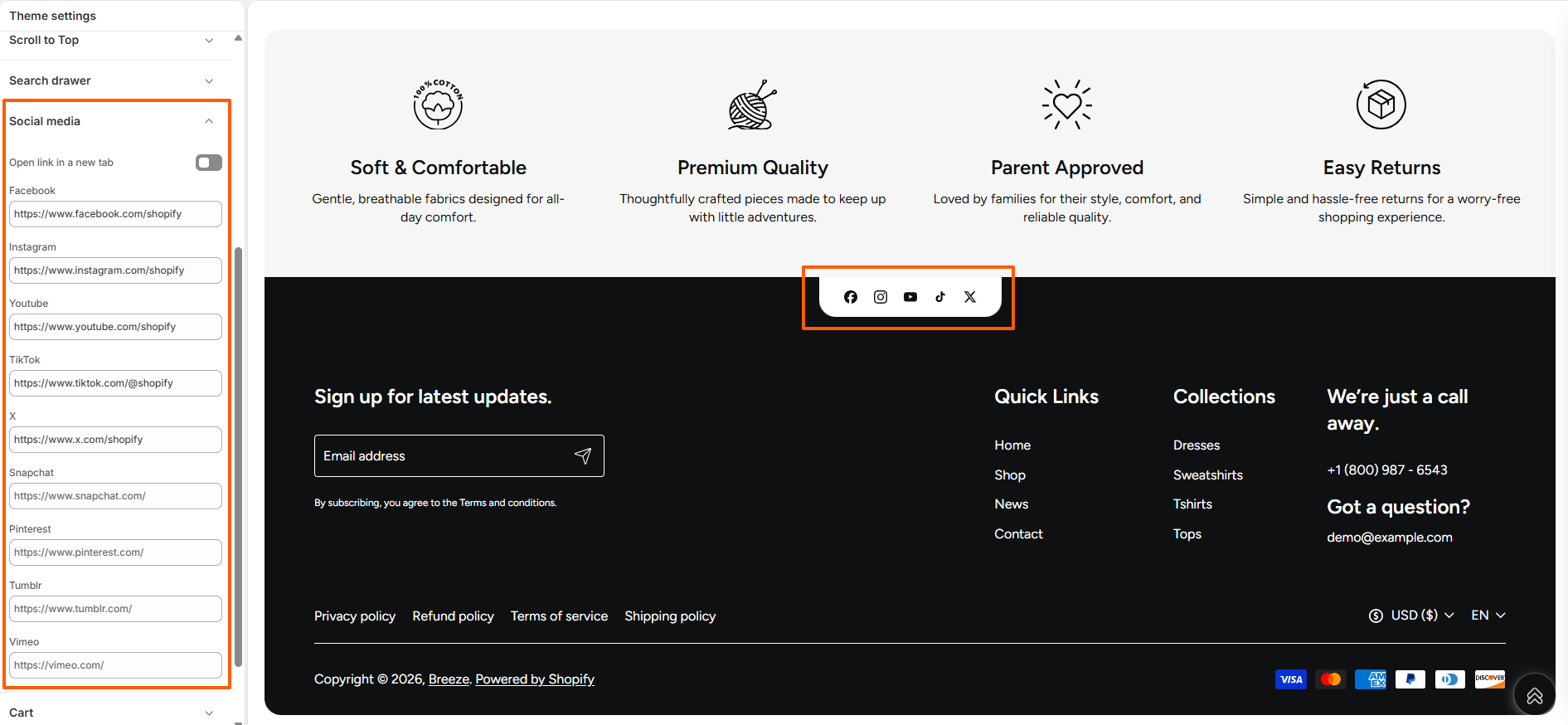Click the Mastercard payment icon

tap(1331, 679)
